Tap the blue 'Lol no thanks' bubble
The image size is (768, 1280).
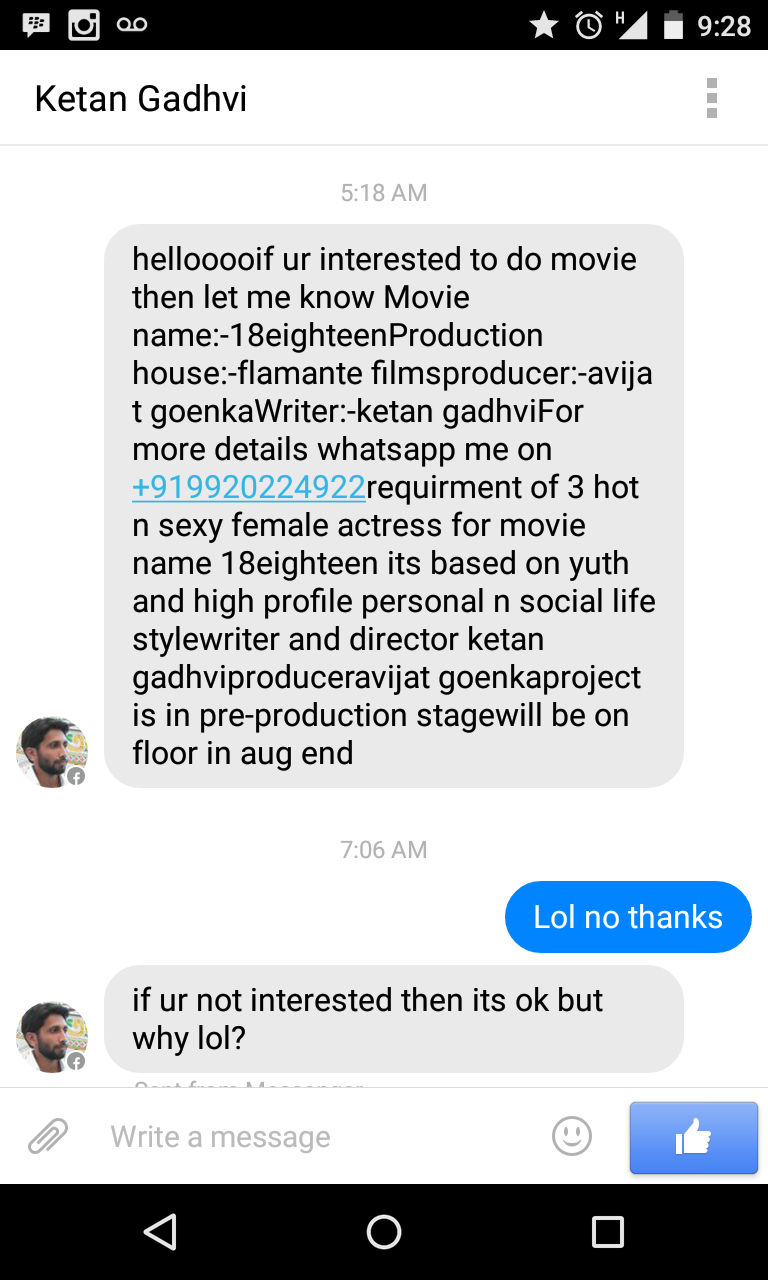628,917
